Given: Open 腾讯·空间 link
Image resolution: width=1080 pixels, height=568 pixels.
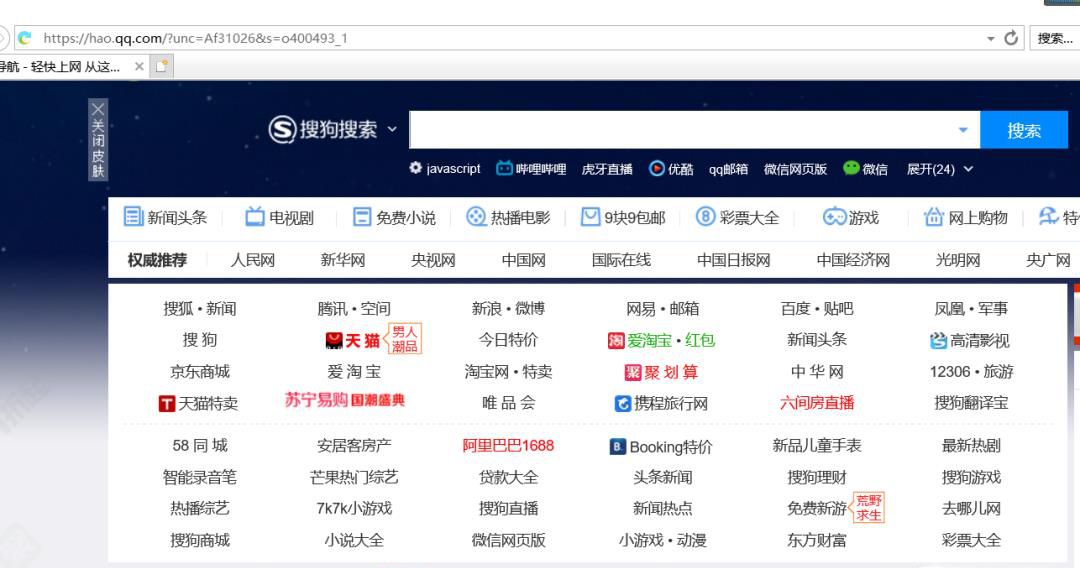Looking at the screenshot, I should 354,308.
